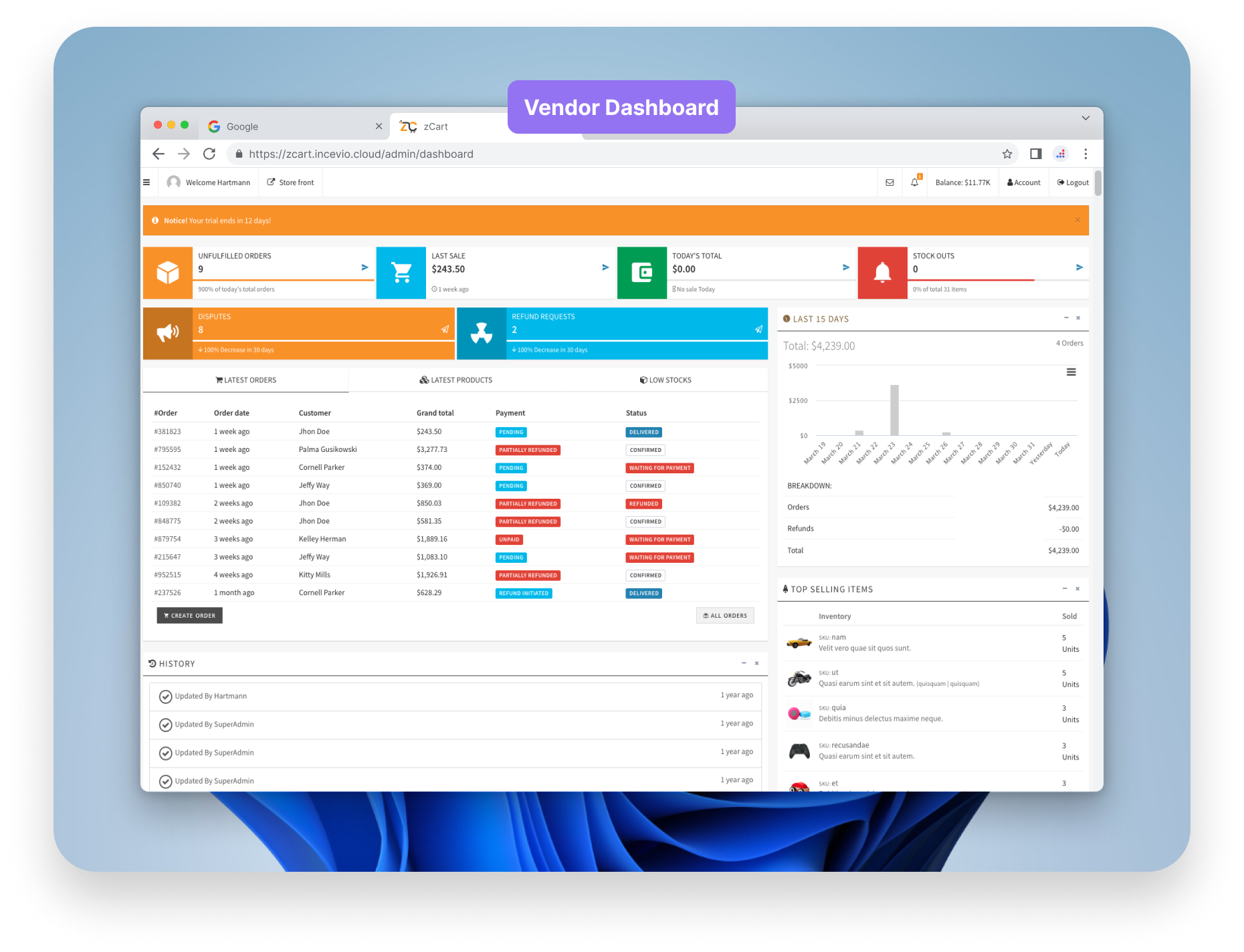The height and width of the screenshot is (952, 1244).
Task: Click the orange Unfulfilled Orders box icon
Action: tap(168, 273)
